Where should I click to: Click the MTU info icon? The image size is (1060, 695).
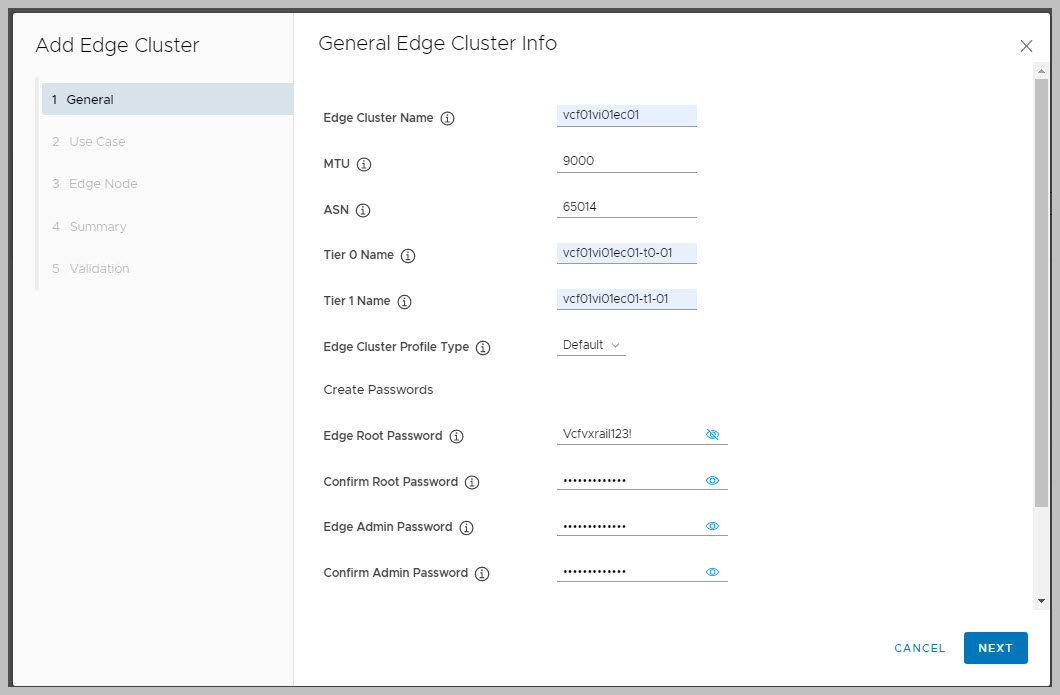(x=364, y=164)
